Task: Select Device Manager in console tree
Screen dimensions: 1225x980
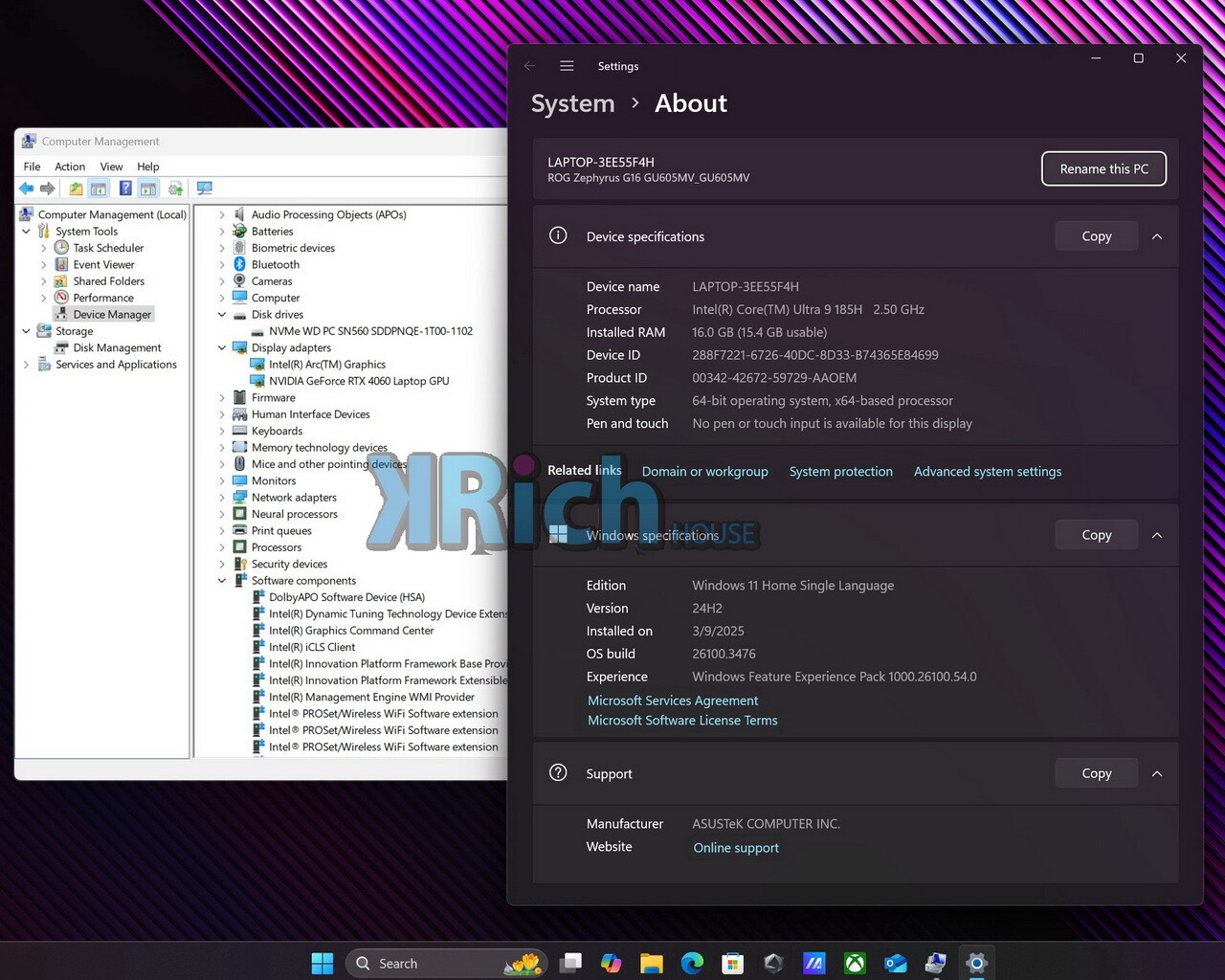Action: (x=112, y=314)
